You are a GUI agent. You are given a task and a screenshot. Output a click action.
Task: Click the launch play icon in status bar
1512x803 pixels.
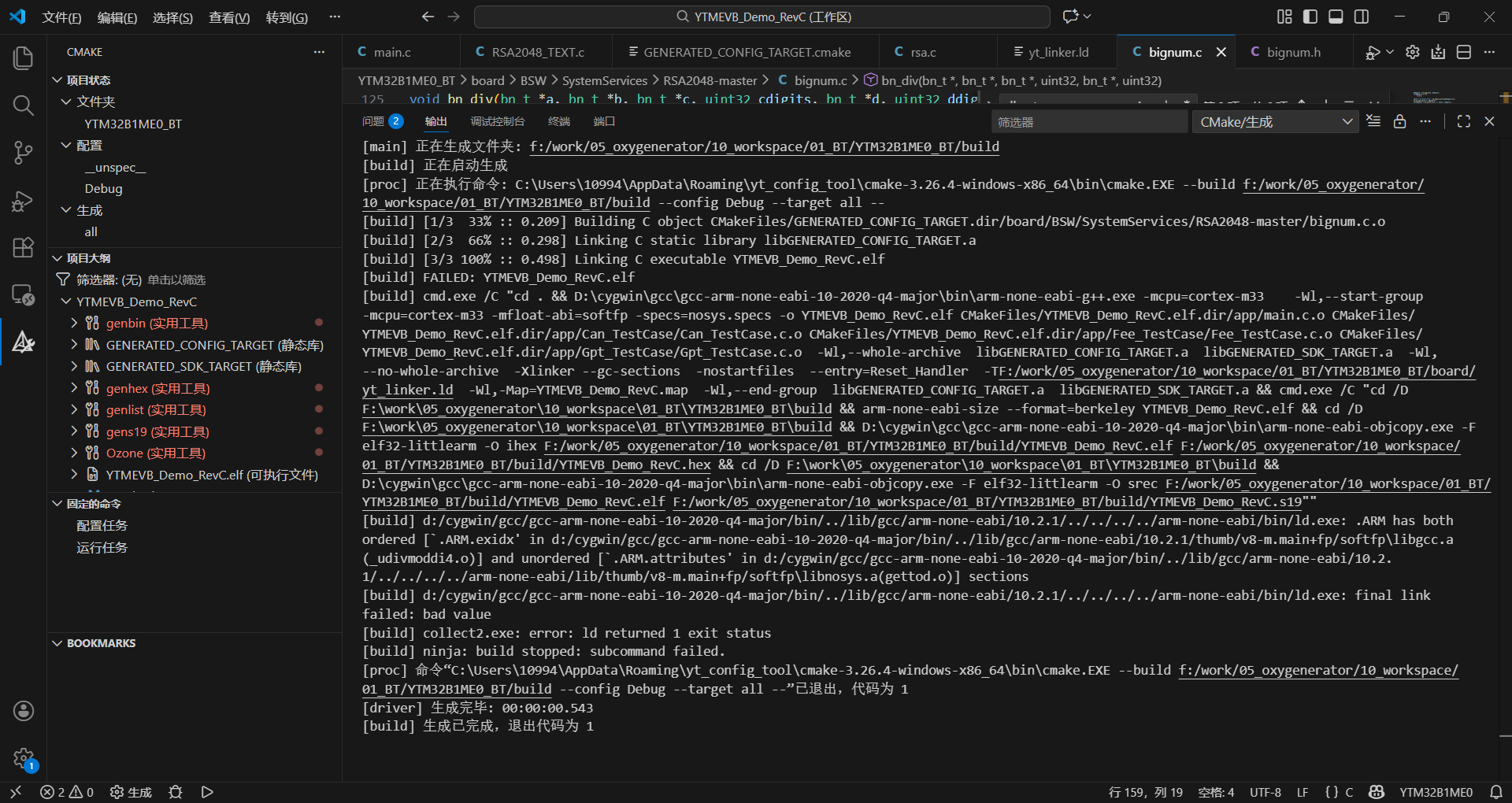(x=207, y=792)
